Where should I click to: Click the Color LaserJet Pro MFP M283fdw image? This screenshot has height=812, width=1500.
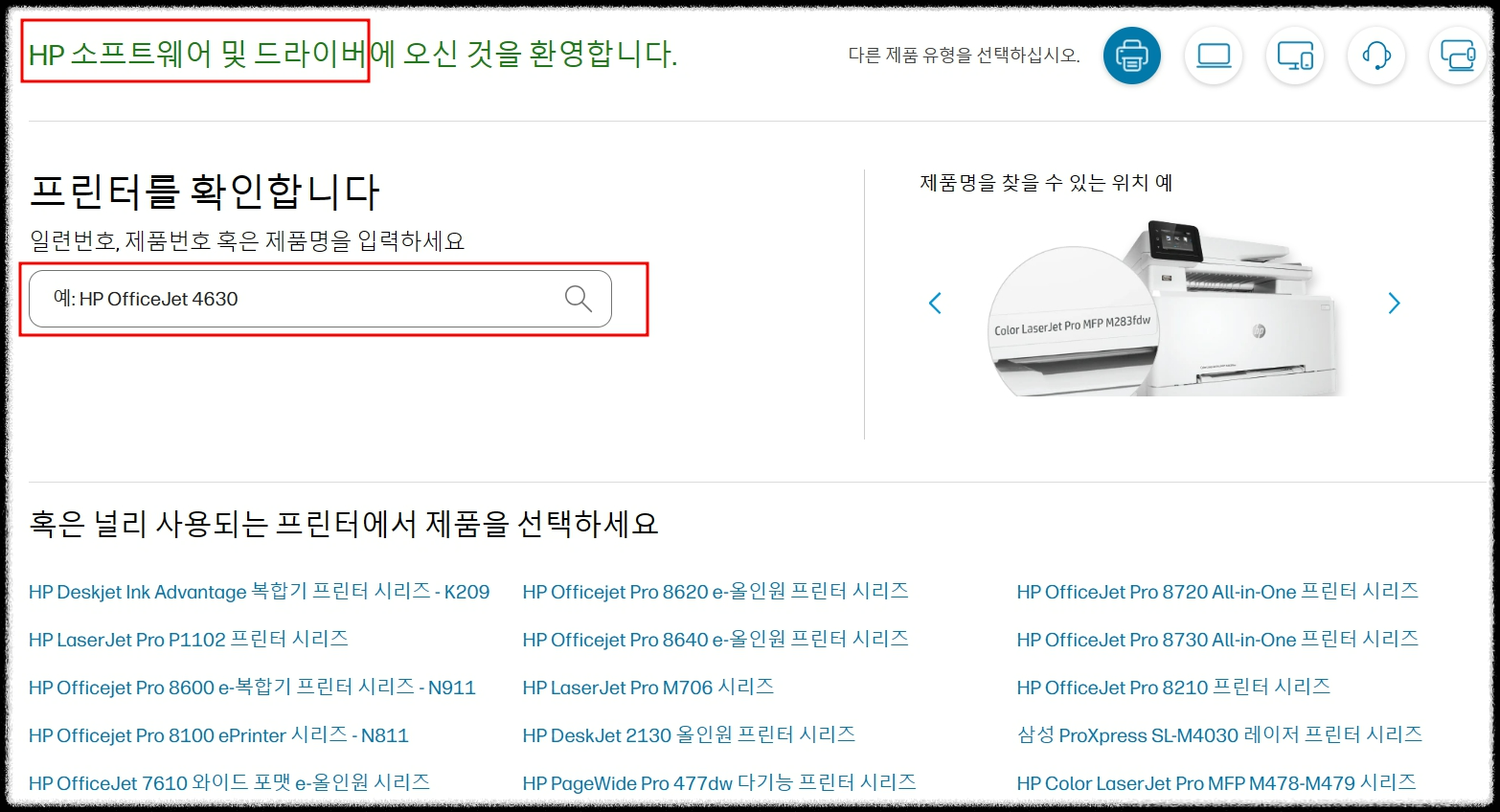[x=1164, y=308]
